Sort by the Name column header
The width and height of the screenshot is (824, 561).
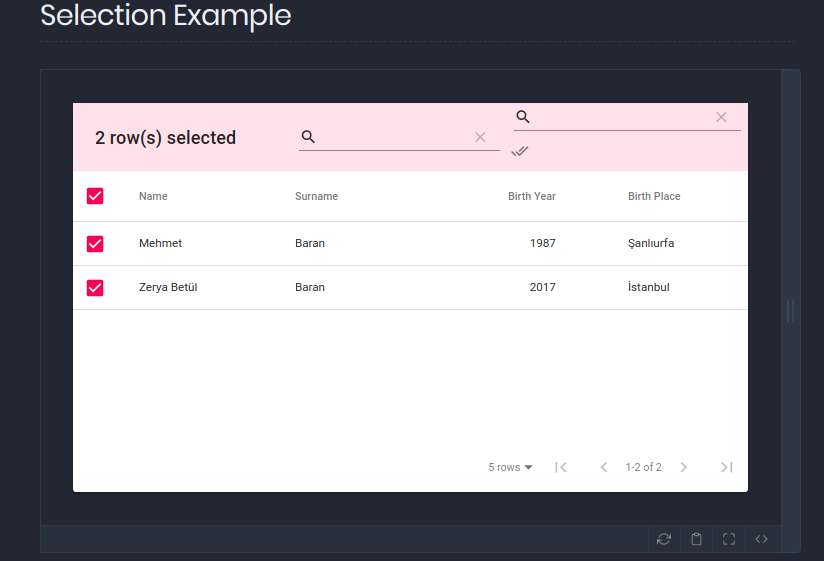click(x=153, y=196)
